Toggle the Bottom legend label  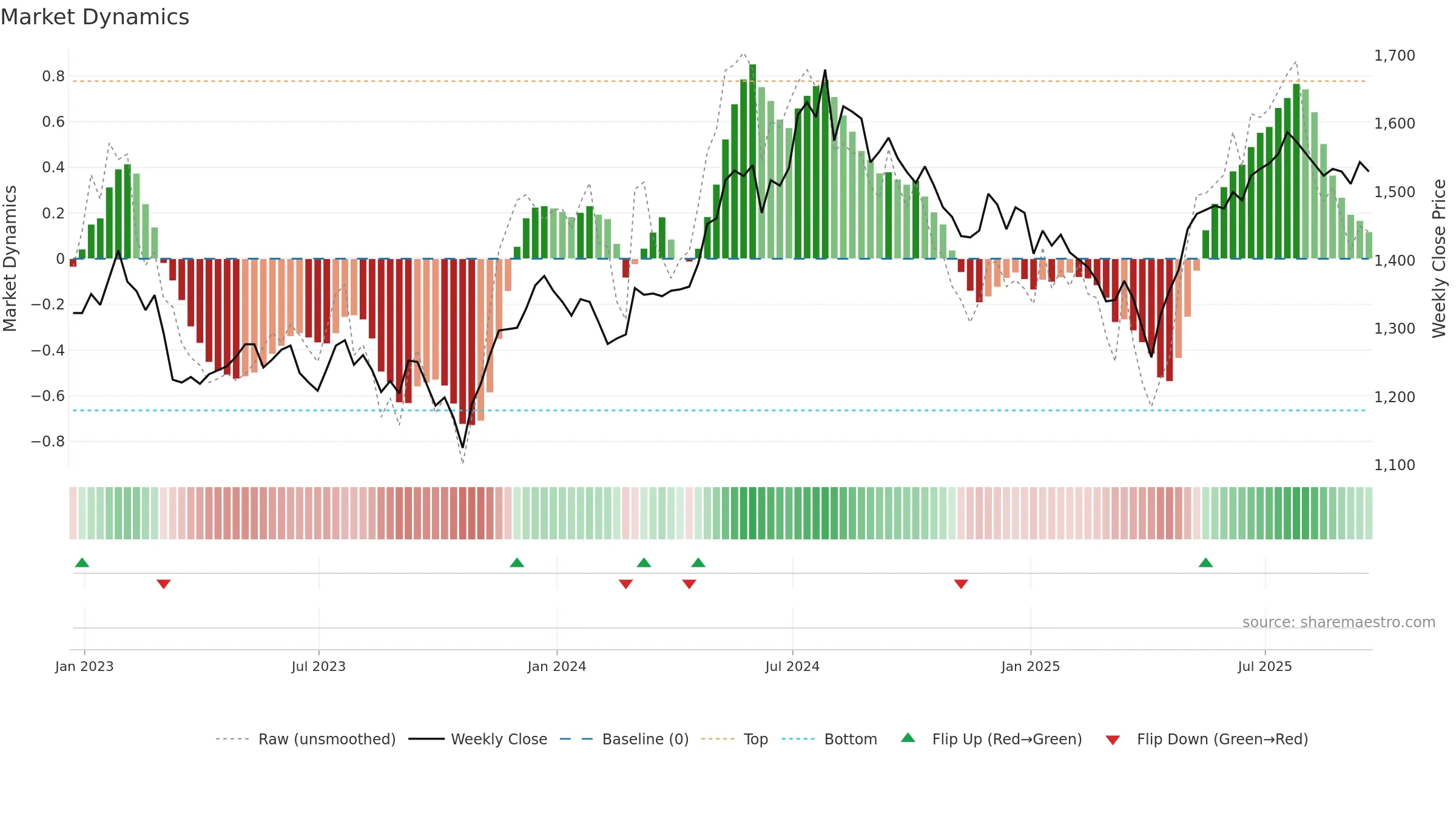851,739
